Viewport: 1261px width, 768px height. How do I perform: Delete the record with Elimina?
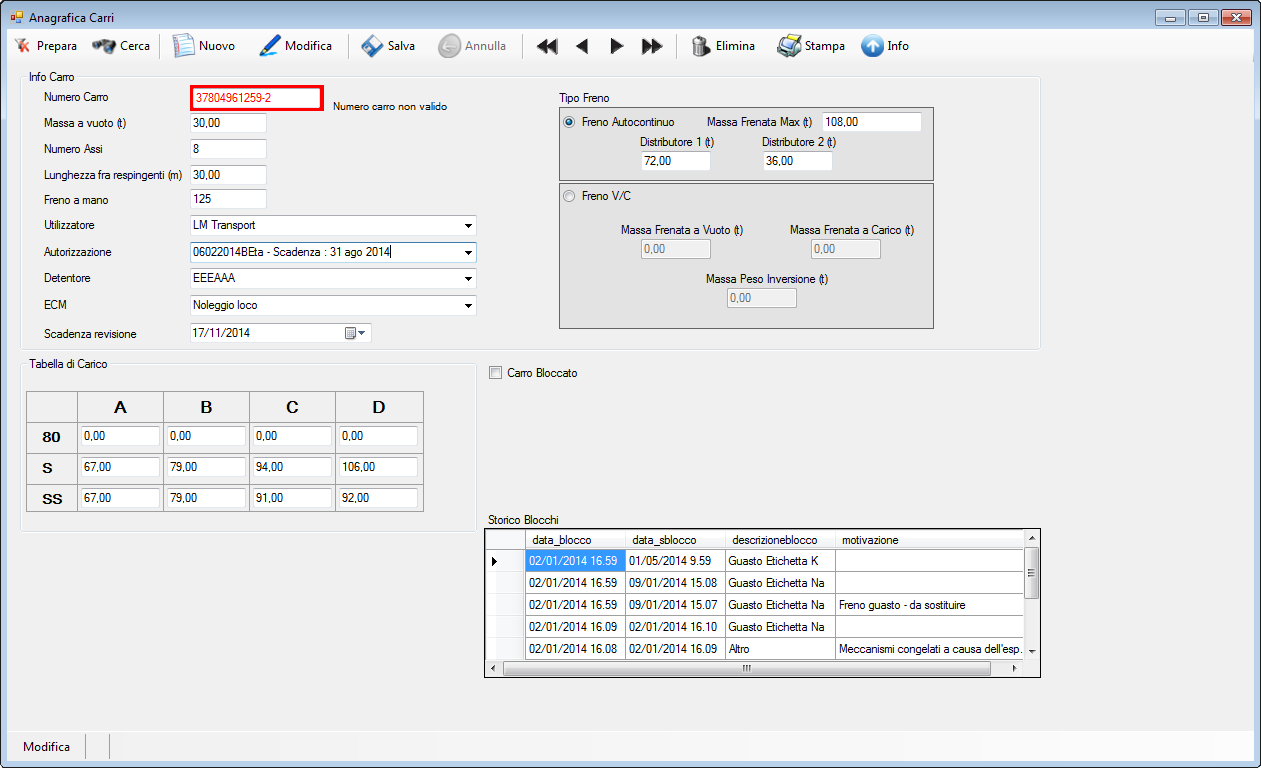723,46
